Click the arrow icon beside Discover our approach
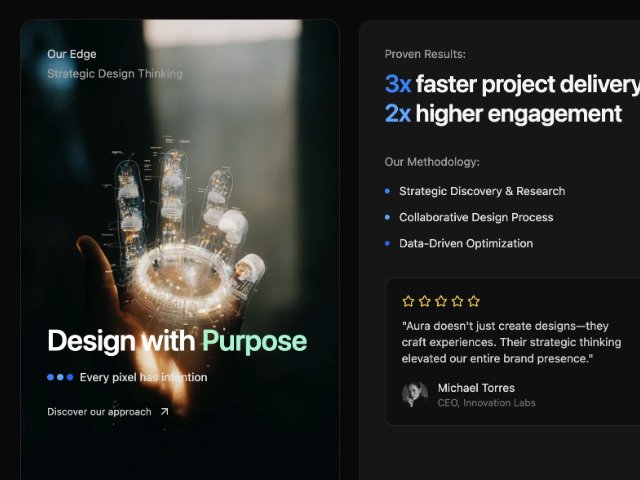This screenshot has height=480, width=640. [165, 411]
